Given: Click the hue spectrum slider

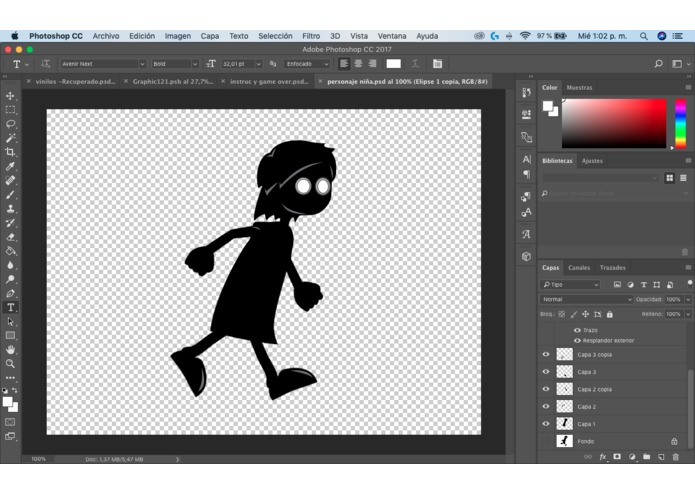Looking at the screenshot, I should click(680, 123).
